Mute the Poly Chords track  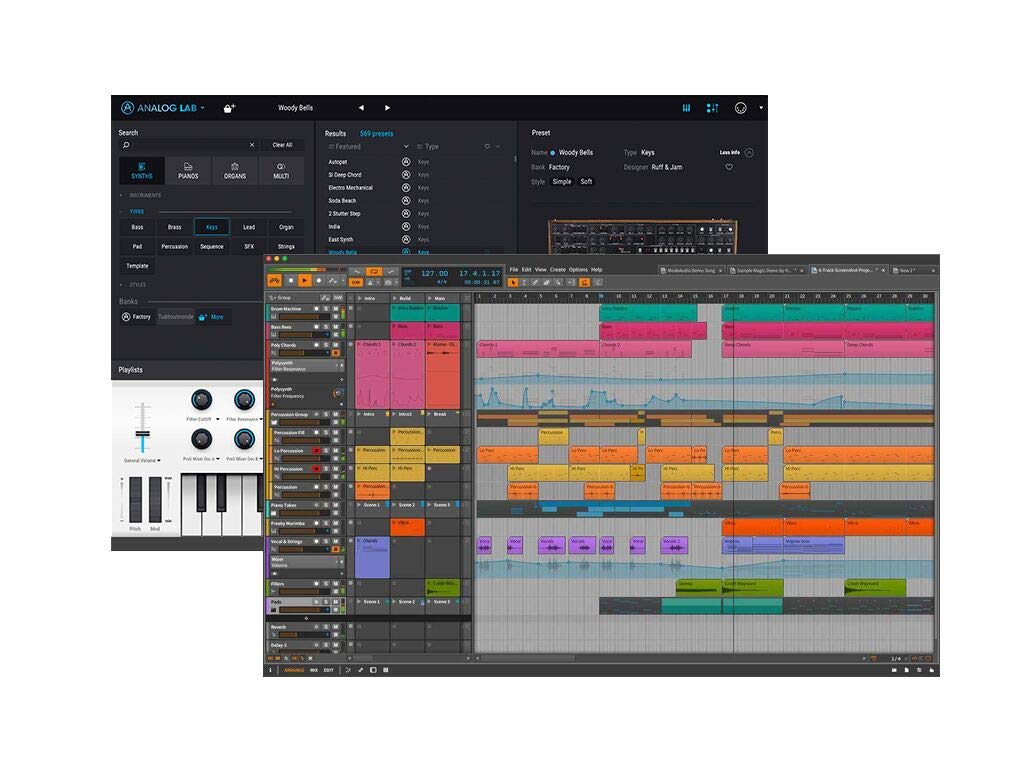(336, 345)
